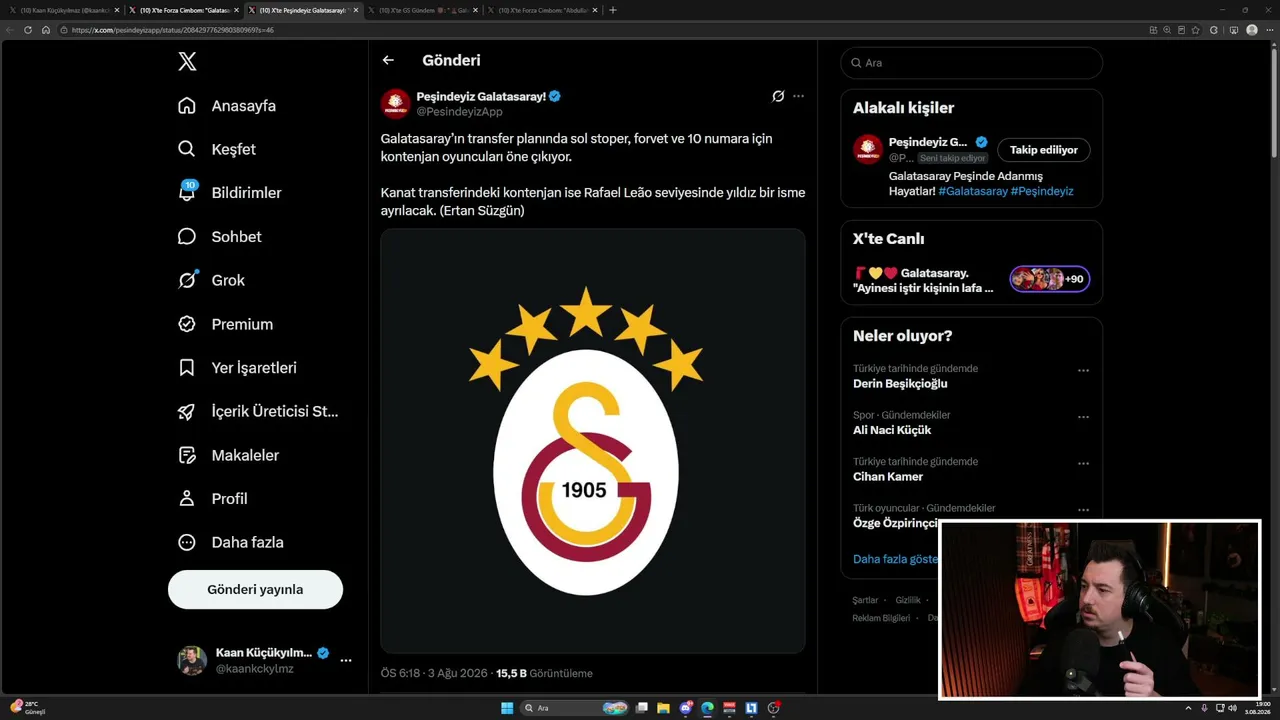The height and width of the screenshot is (720, 1280).
Task: Open Bildirimler notifications bell
Action: 229,193
